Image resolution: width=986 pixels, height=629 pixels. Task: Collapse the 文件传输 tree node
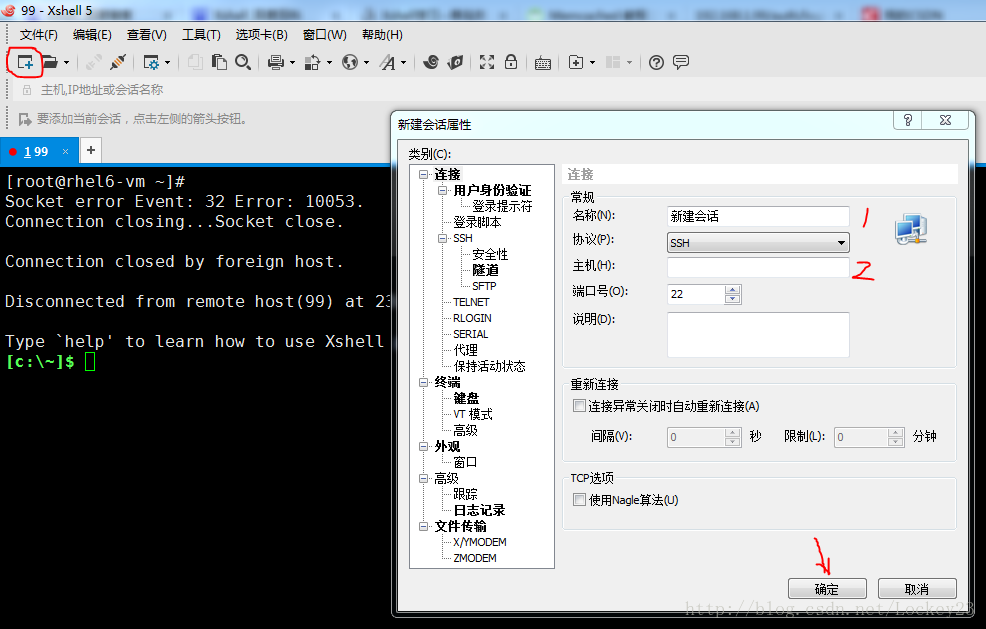point(424,526)
